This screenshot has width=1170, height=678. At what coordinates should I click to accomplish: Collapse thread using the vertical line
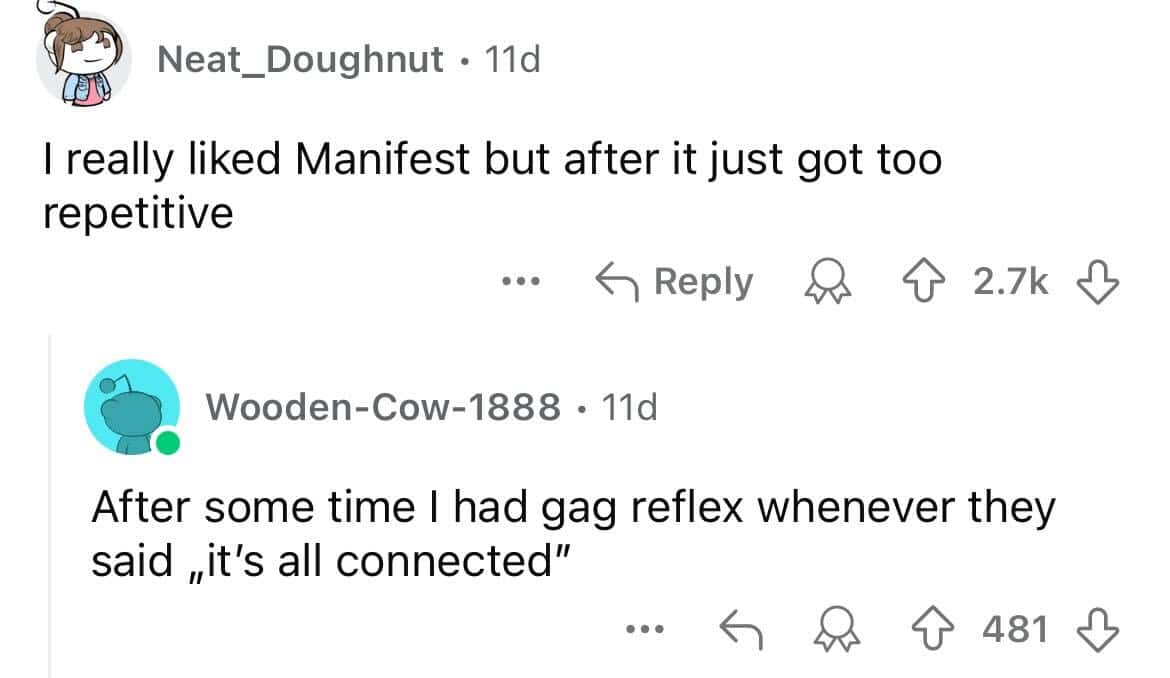pyautogui.click(x=50, y=500)
